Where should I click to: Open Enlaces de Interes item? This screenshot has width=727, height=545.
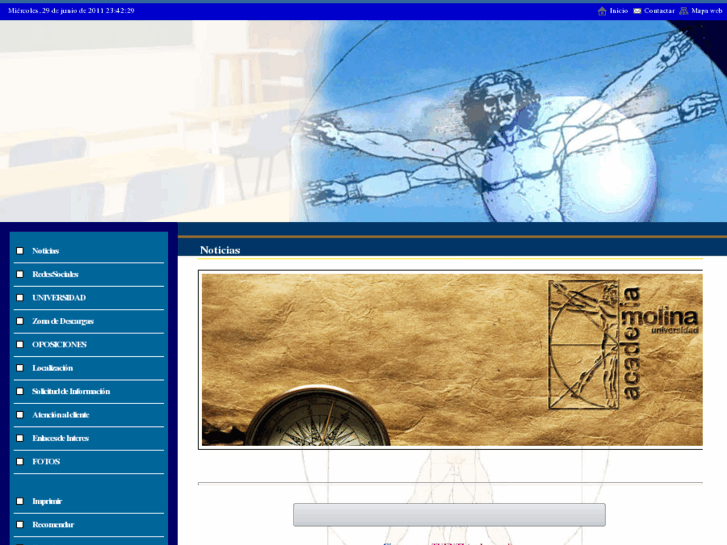[x=60, y=438]
